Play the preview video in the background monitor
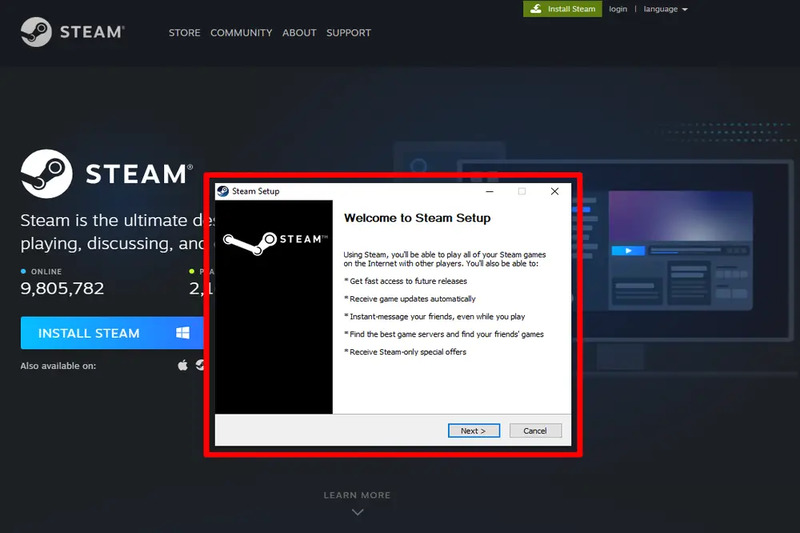Viewport: 800px width, 533px height. [628, 251]
